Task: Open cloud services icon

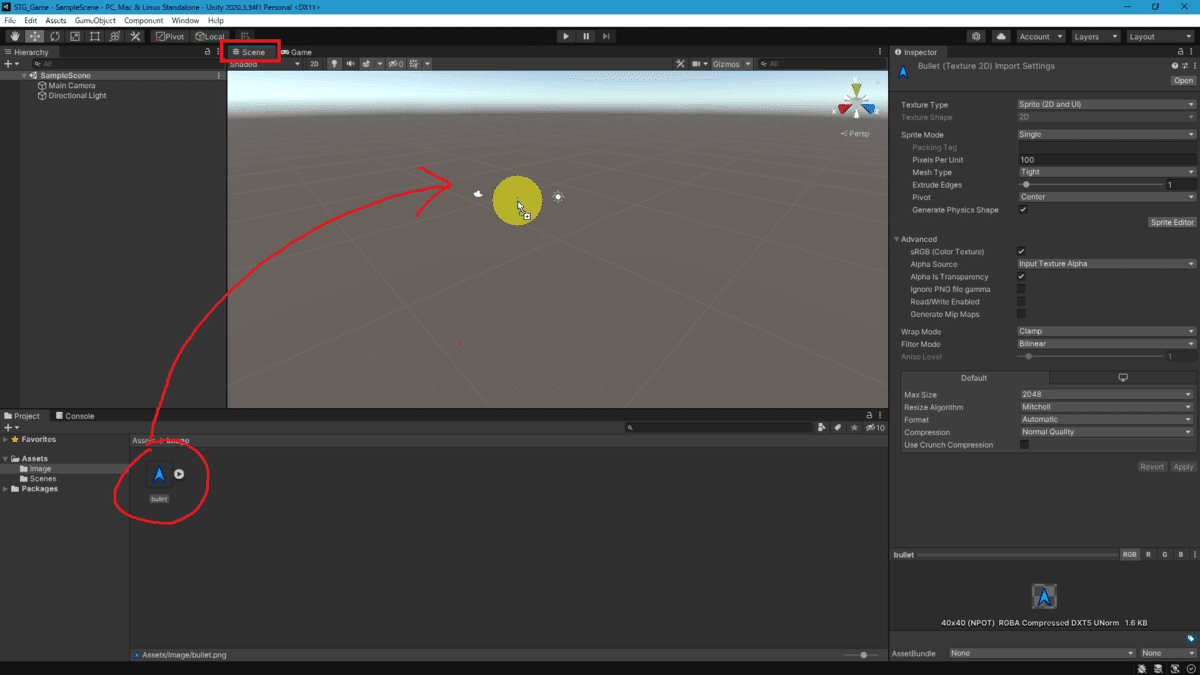Action: tap(1001, 36)
